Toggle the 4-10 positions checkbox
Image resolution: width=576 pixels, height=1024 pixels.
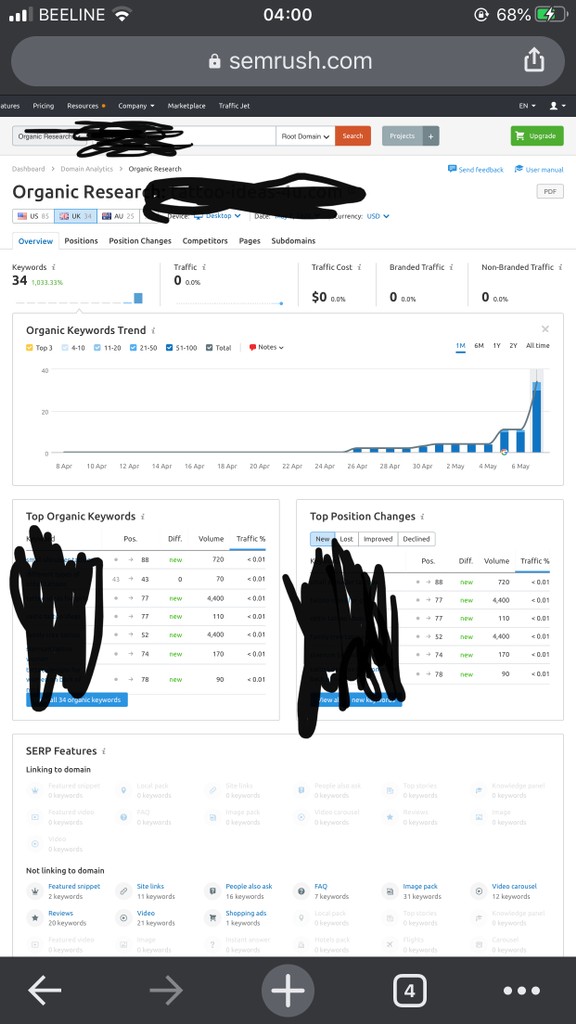65,347
